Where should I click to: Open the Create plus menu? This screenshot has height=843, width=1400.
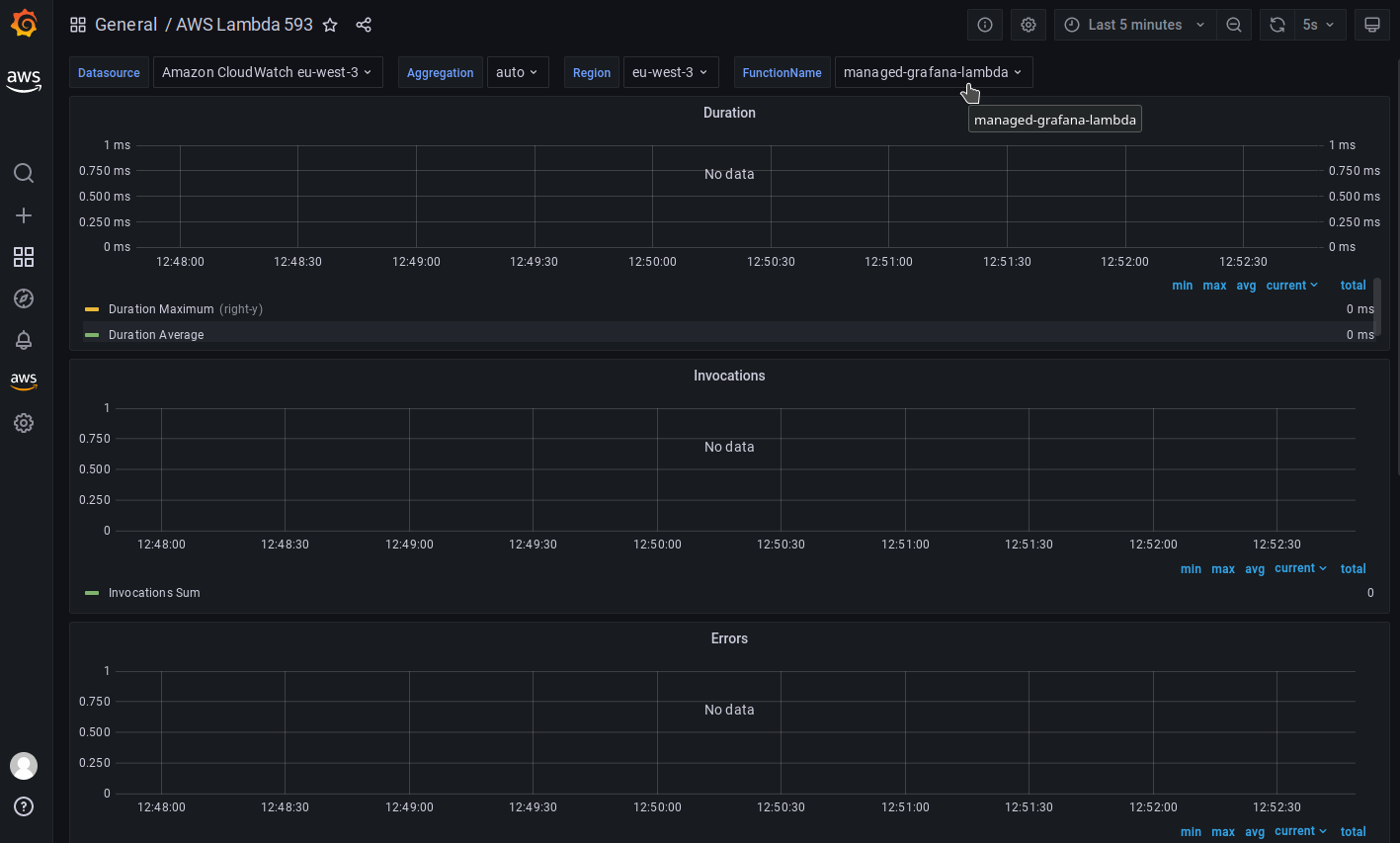tap(24, 215)
